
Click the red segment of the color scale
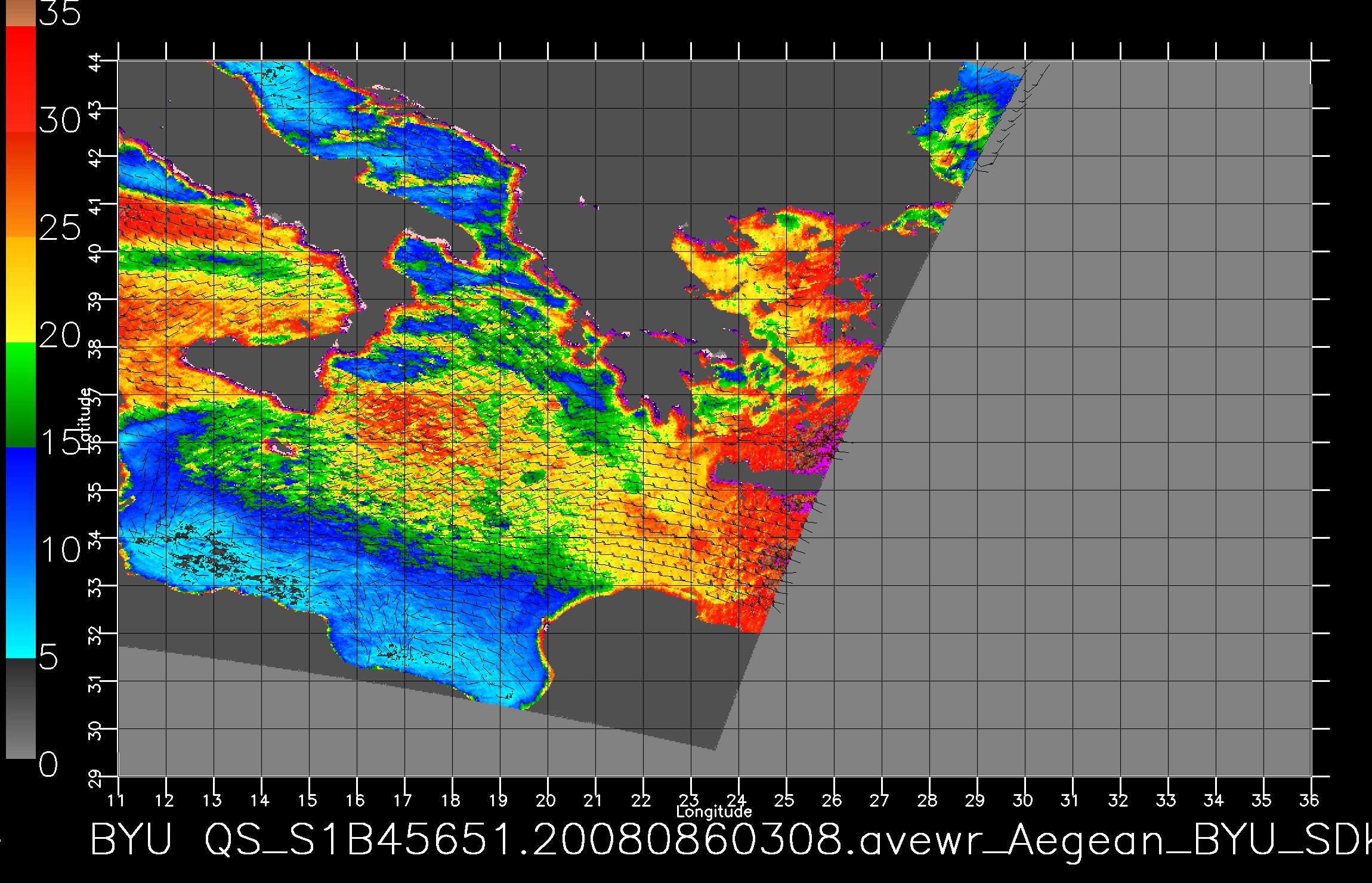(21, 79)
